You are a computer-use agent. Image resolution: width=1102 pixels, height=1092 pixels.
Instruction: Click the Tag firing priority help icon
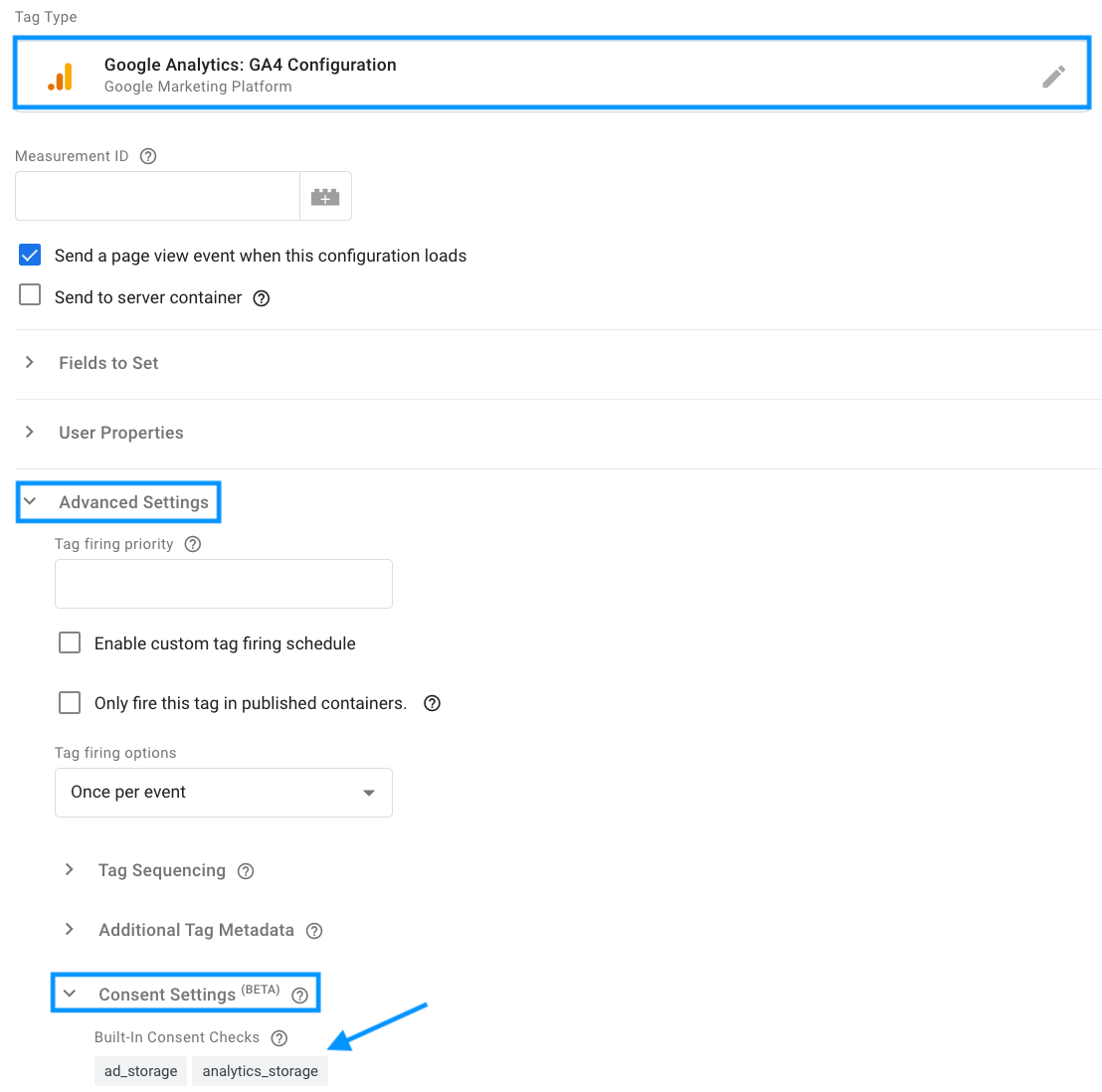coord(193,544)
